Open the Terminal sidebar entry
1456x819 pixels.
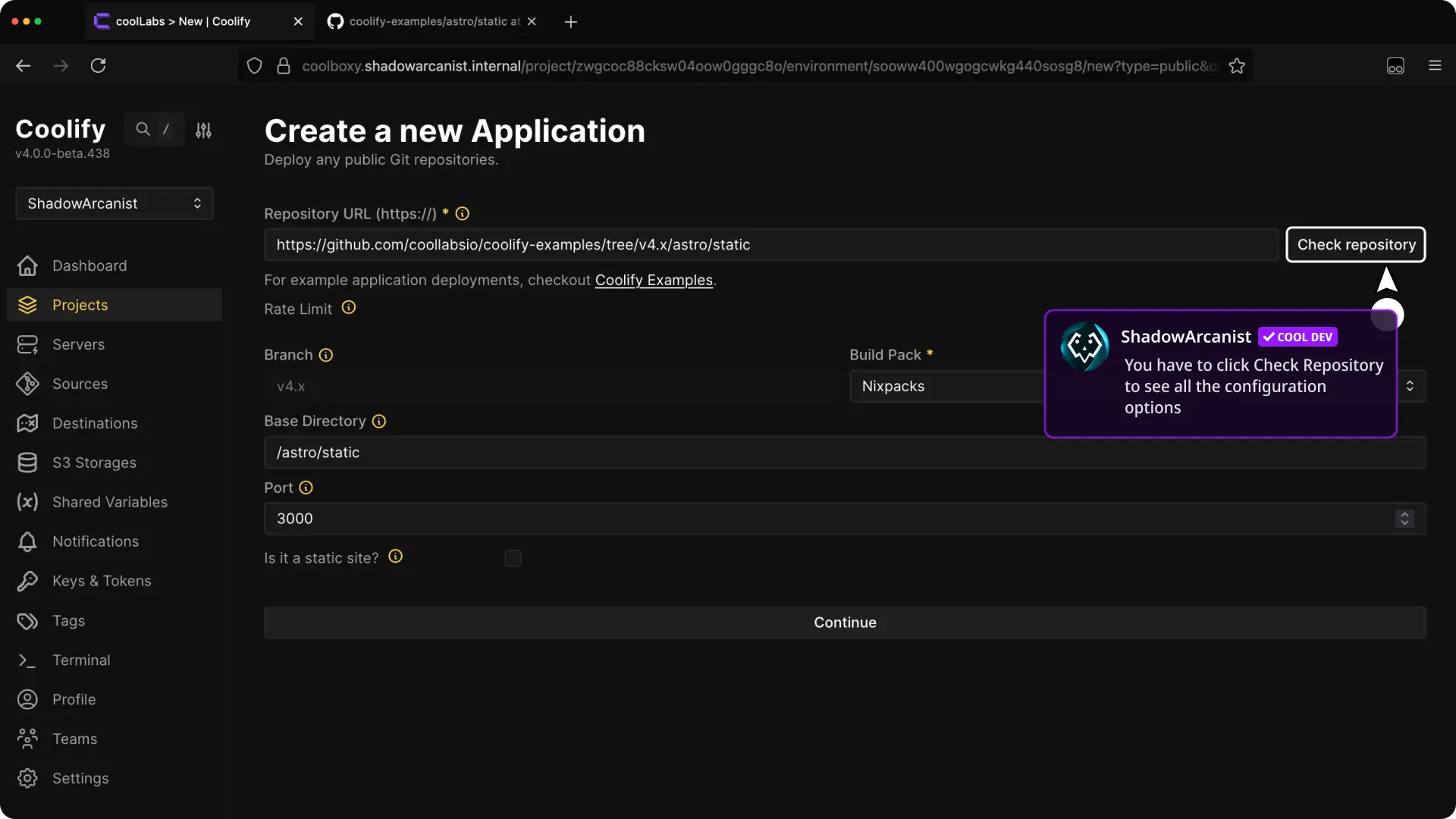click(x=81, y=661)
